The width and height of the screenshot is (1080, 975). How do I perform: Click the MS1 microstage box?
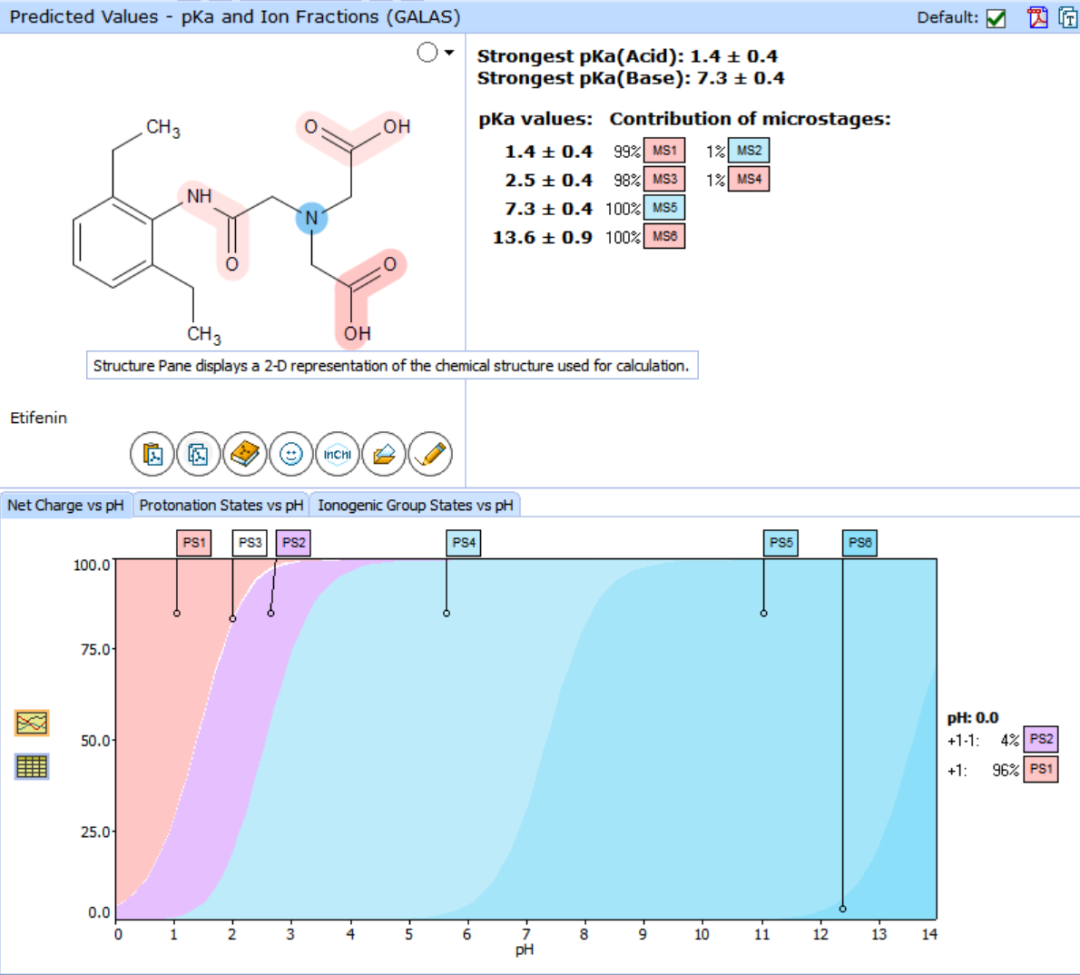(x=665, y=150)
